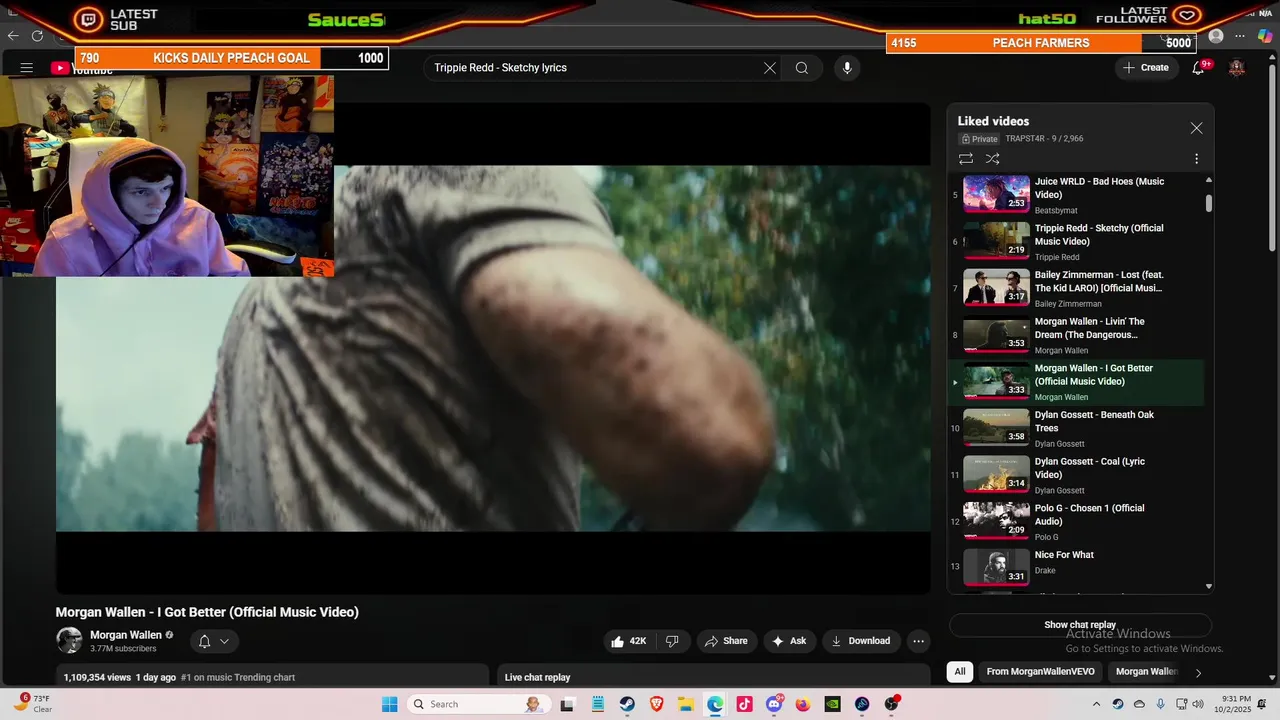Play Trippie Redd - Sketchy from playlist
The image size is (1280, 720).
click(x=1077, y=241)
